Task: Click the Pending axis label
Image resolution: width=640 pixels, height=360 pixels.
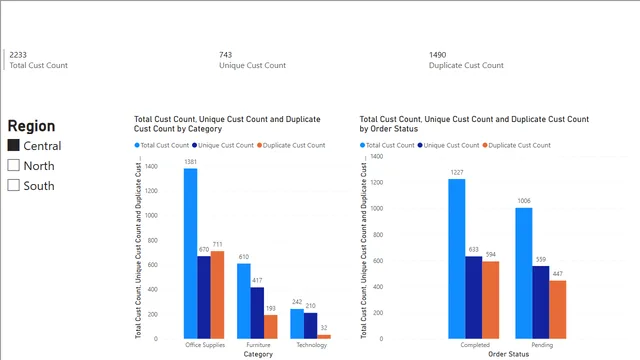Action: coord(542,345)
